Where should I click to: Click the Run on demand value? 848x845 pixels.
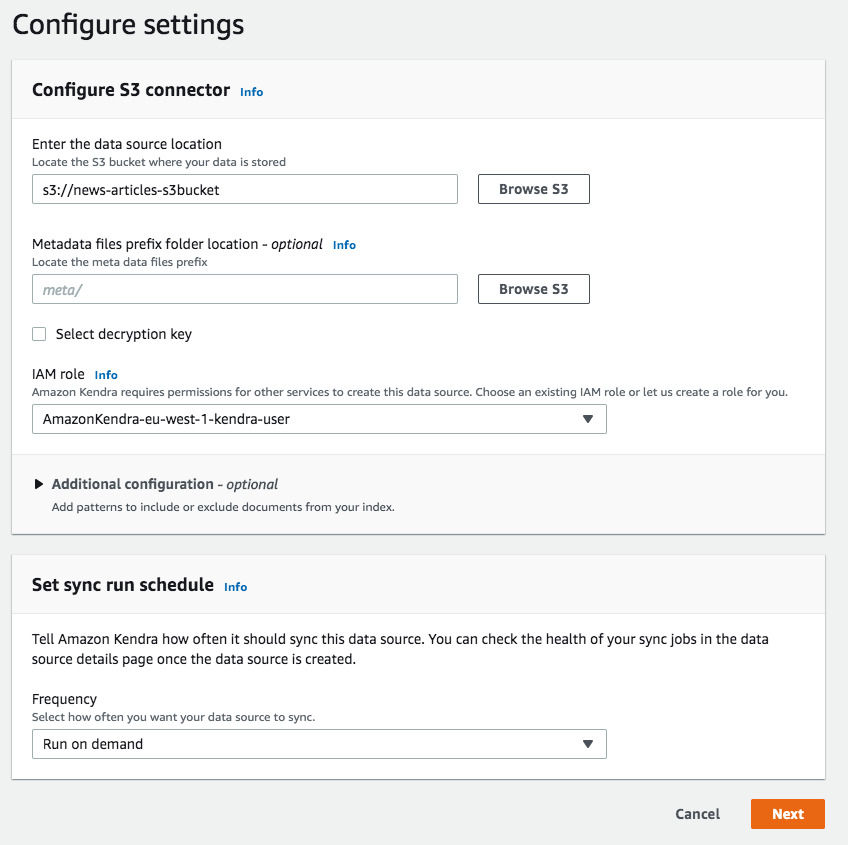93,744
